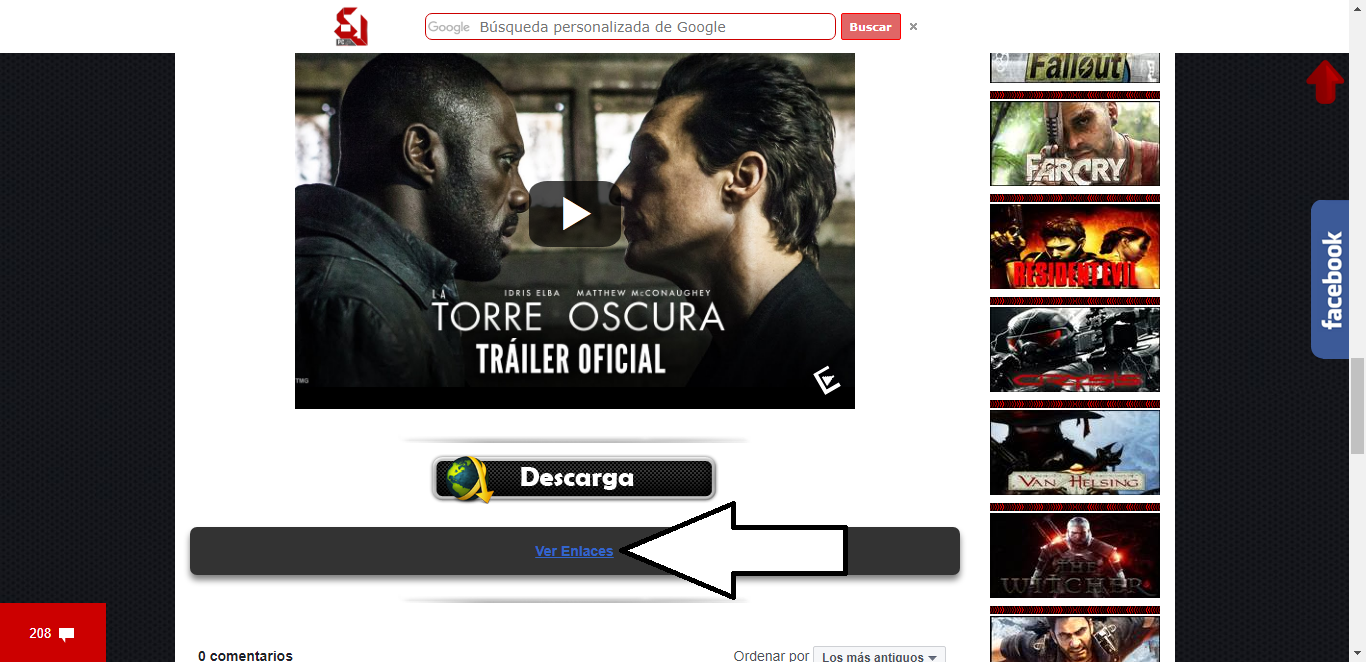Click the site logo in the header

pyautogui.click(x=351, y=26)
